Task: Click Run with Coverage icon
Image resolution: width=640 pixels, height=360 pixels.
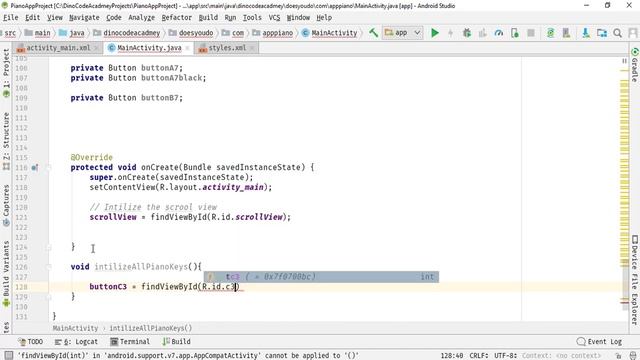Action: pos(482,33)
